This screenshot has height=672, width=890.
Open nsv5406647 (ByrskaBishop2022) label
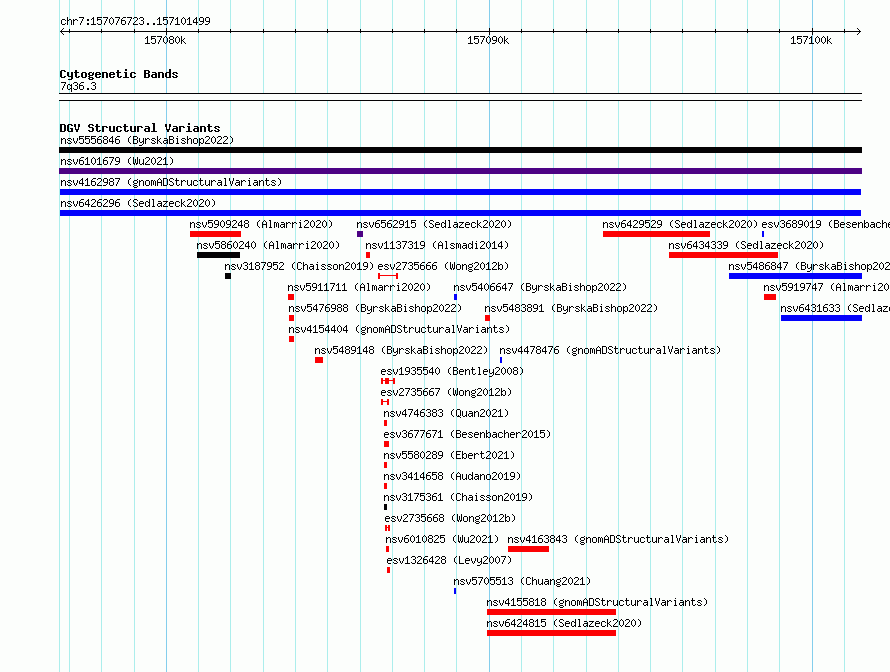540,287
